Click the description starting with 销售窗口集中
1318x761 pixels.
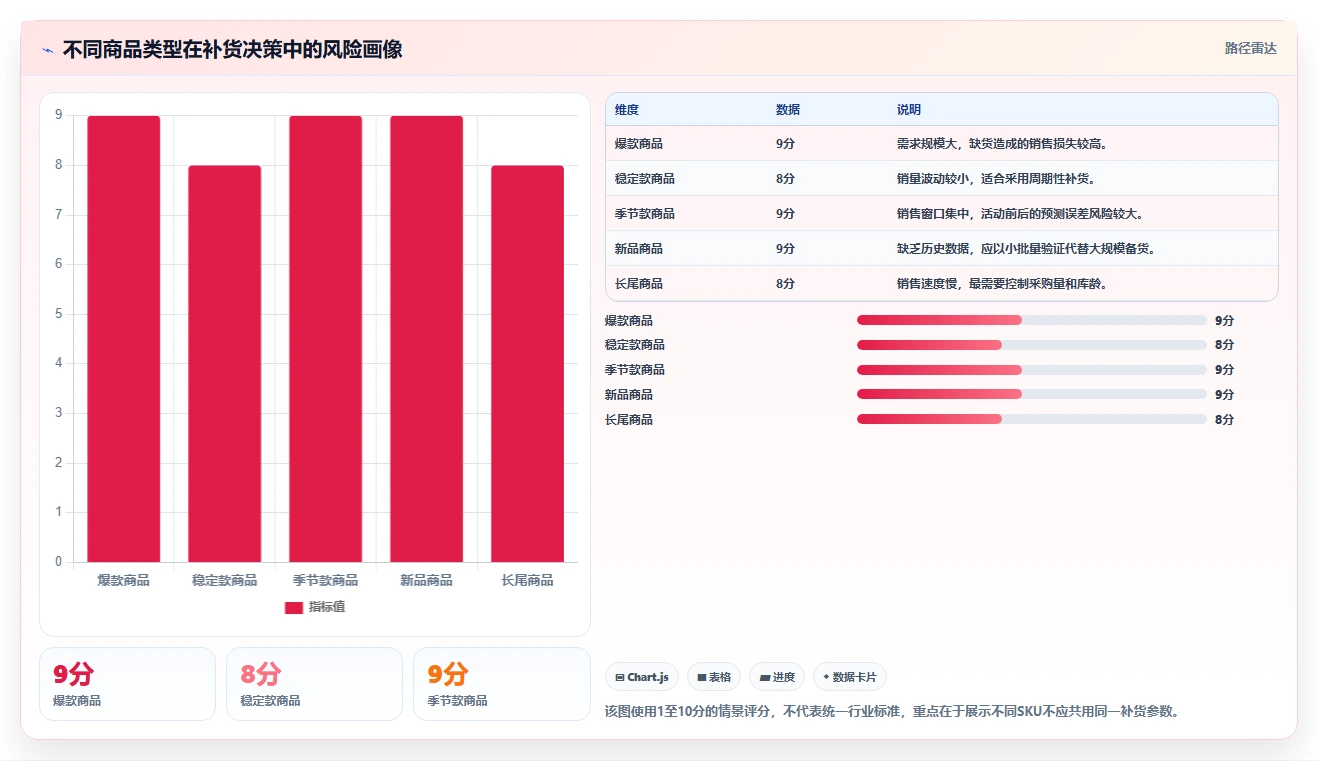coord(1020,214)
